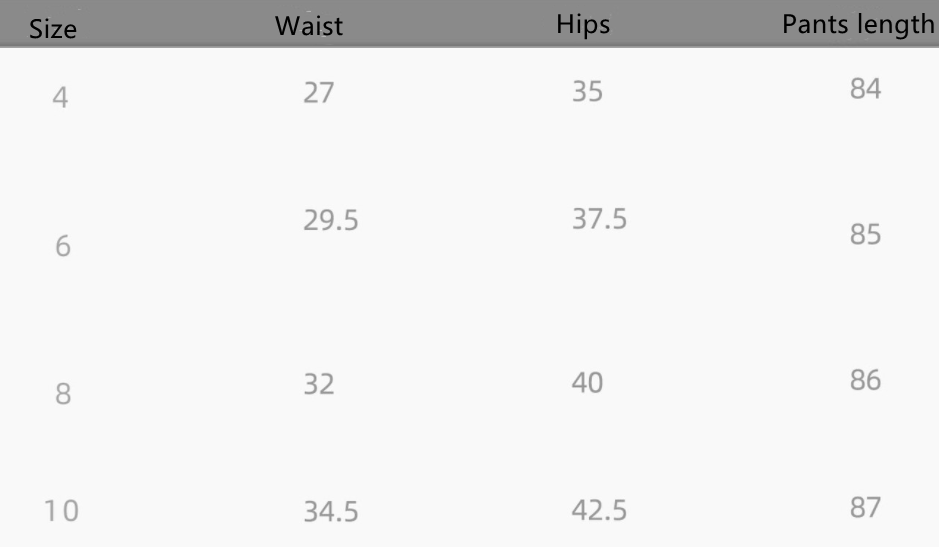Select the pants length value 85
Image resolution: width=939 pixels, height=547 pixels.
[x=865, y=235]
